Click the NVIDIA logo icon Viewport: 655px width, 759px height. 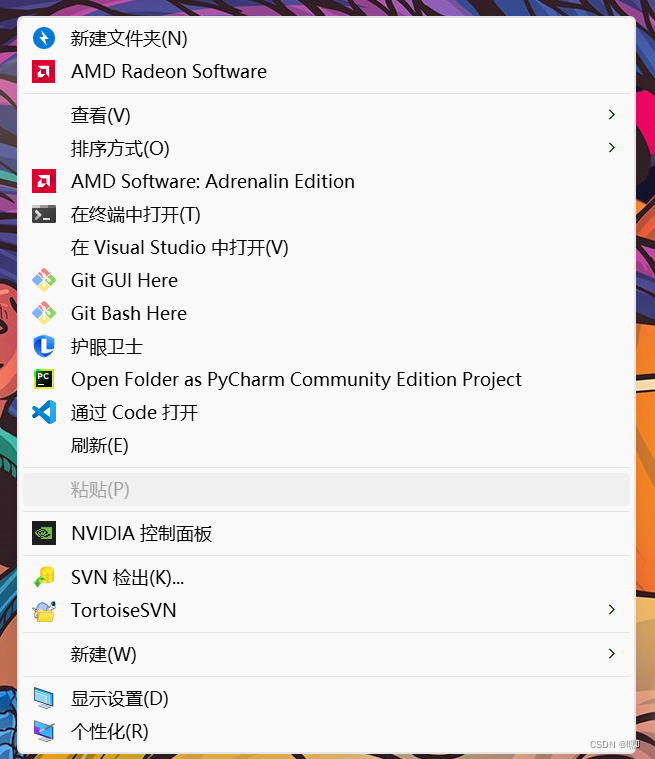tap(44, 533)
